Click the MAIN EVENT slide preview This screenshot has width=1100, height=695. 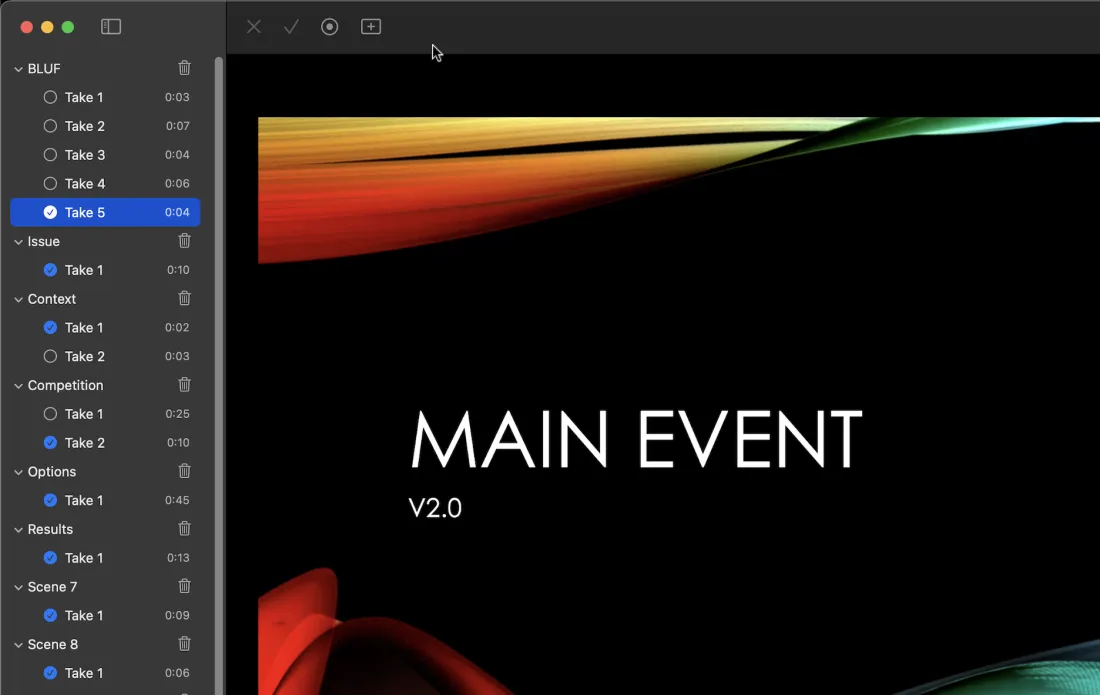[679, 406]
